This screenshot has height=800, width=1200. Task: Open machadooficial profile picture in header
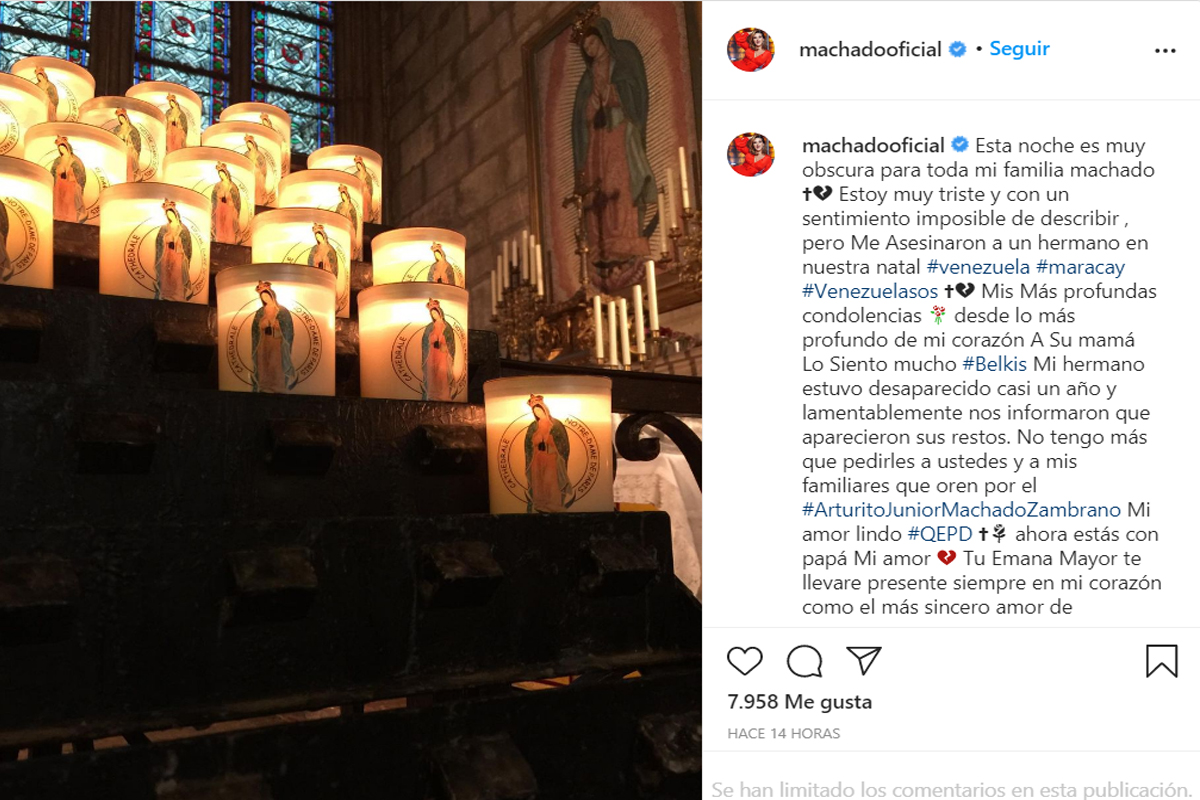coord(751,50)
